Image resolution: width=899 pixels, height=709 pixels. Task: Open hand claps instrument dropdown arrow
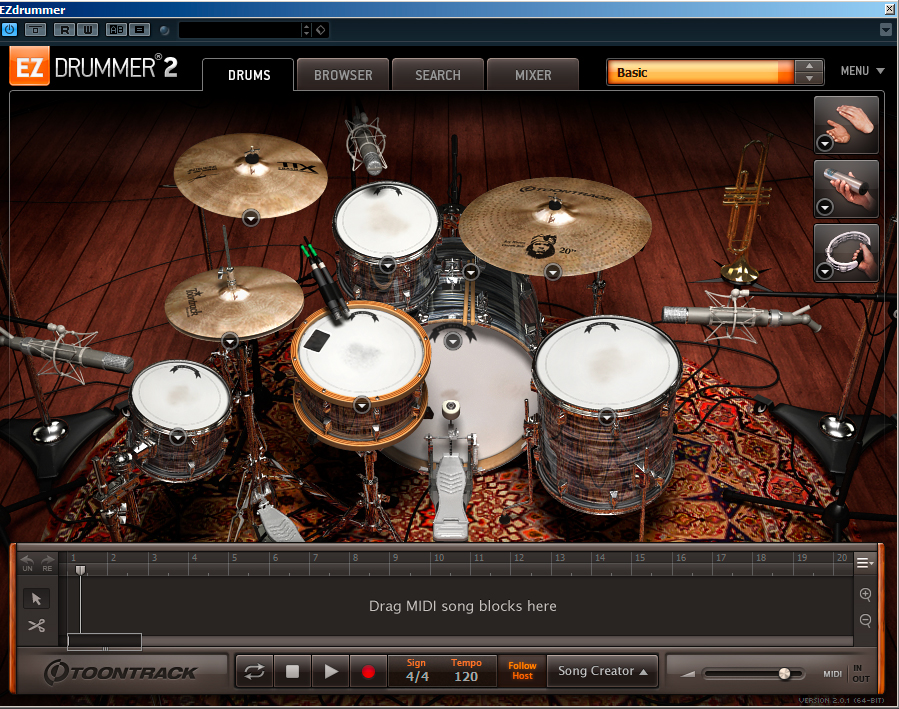coord(825,143)
